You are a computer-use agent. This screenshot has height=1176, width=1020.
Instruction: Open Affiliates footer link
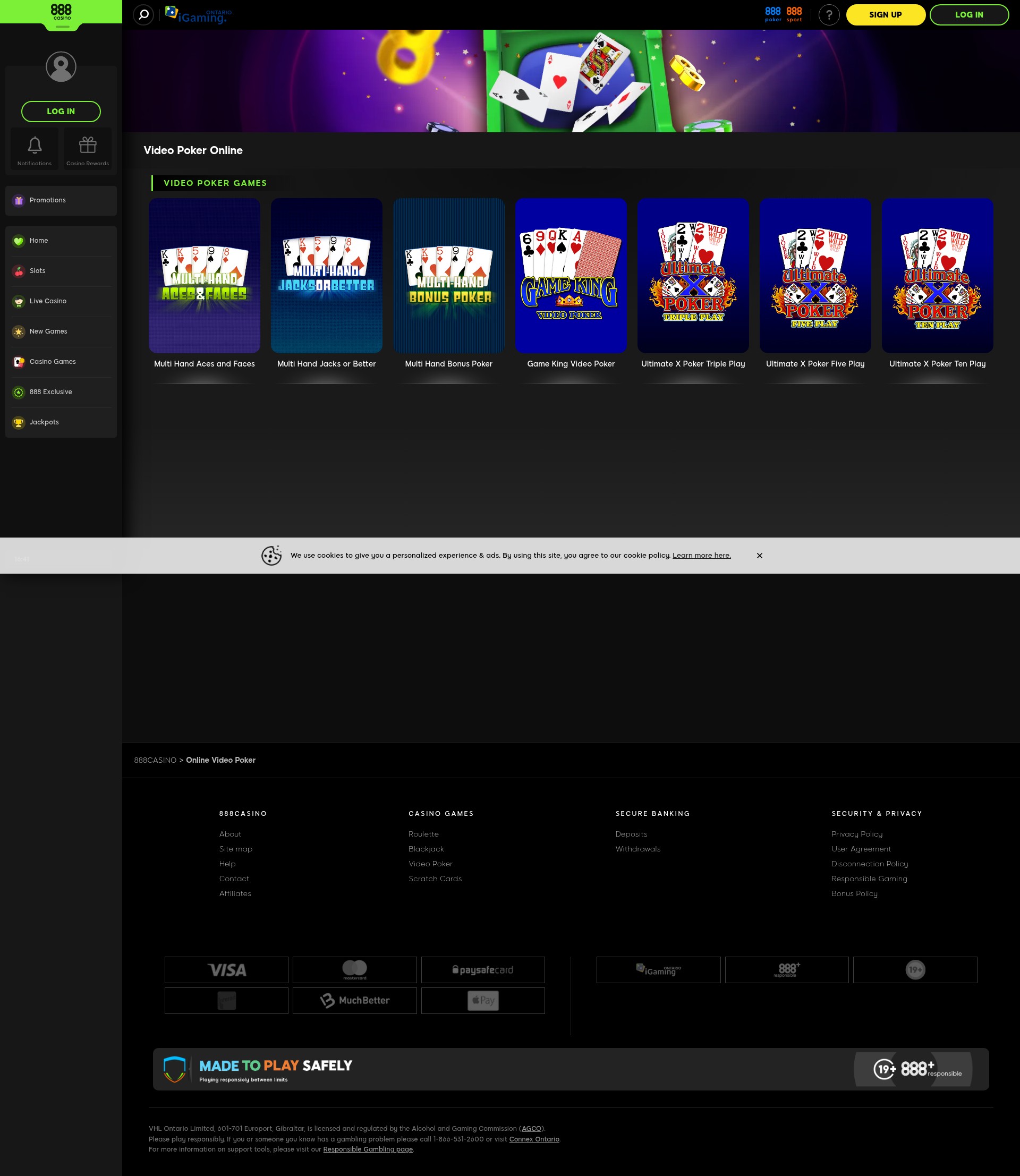[235, 893]
